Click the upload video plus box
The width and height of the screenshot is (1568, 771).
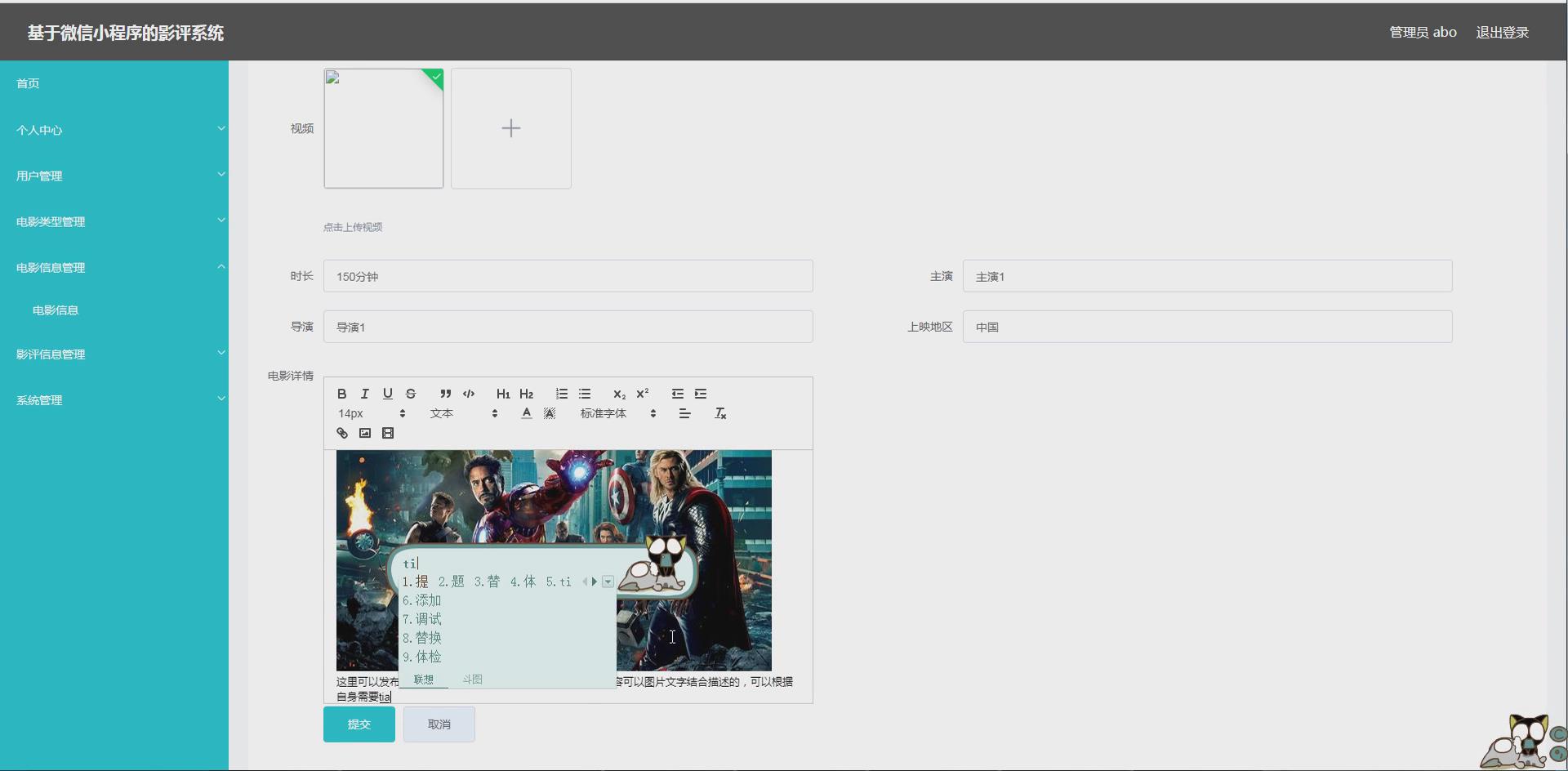511,128
